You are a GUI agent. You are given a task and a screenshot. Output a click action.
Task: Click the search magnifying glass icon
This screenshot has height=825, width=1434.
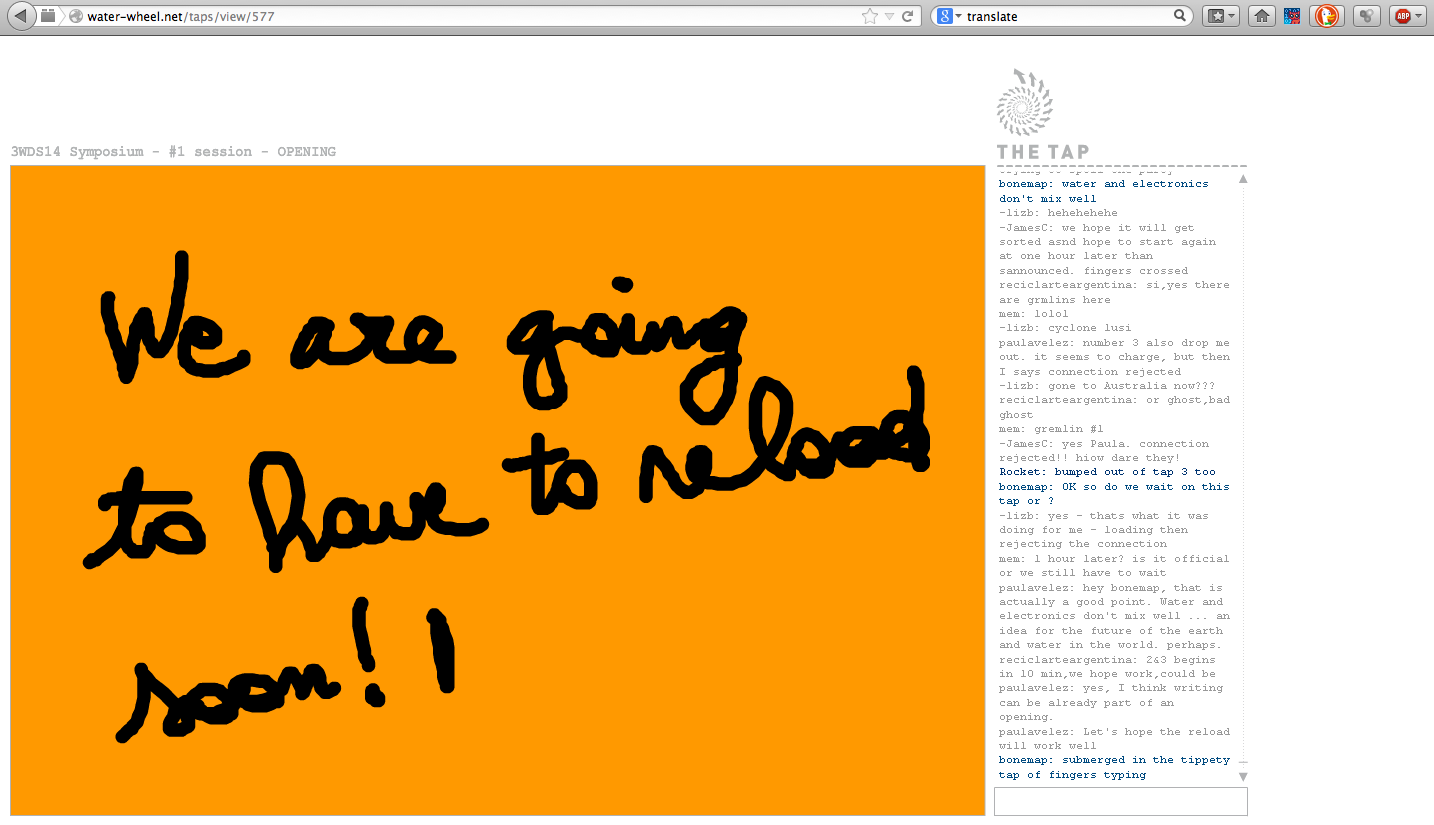(x=1180, y=16)
